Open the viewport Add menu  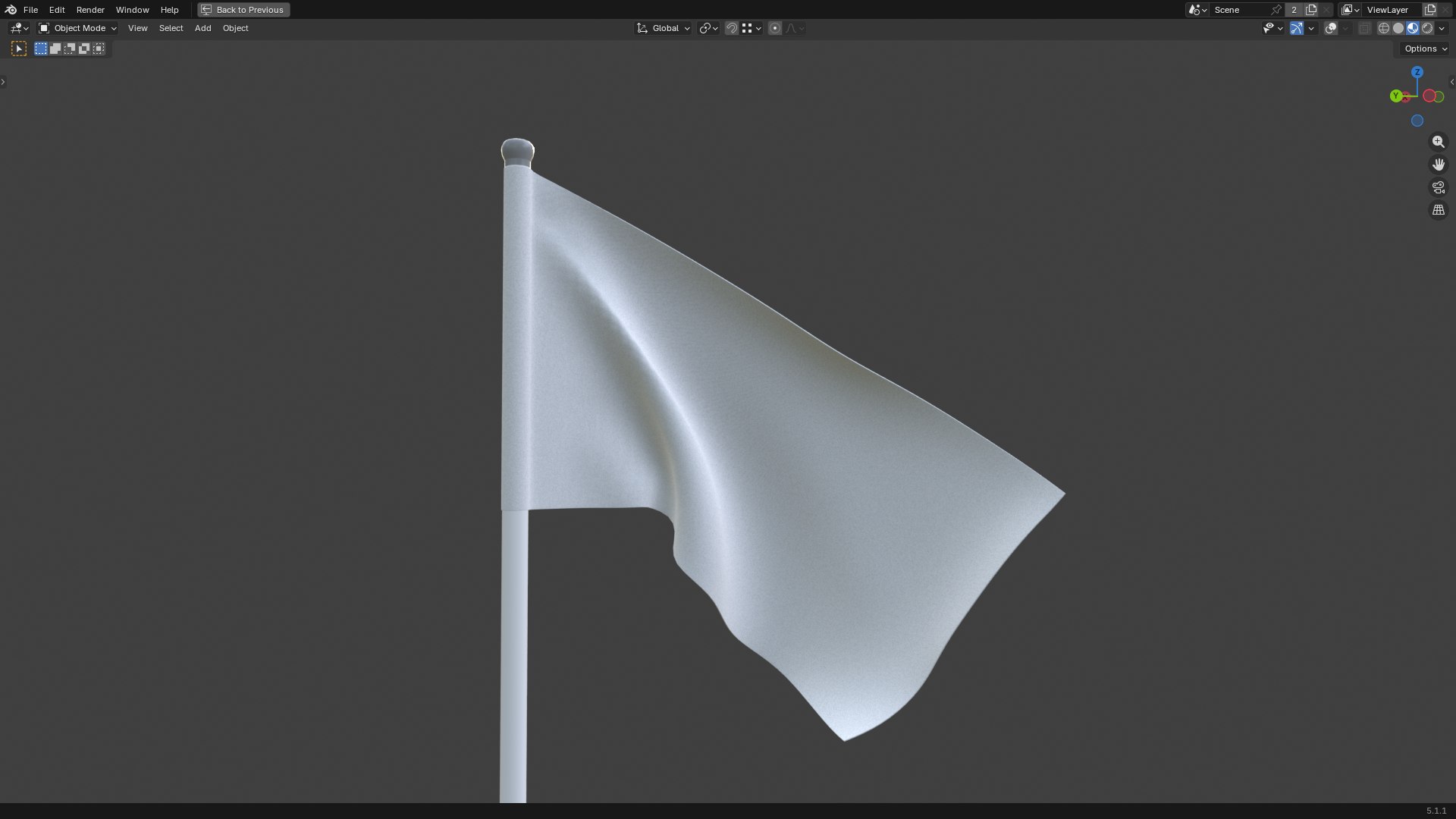[202, 28]
